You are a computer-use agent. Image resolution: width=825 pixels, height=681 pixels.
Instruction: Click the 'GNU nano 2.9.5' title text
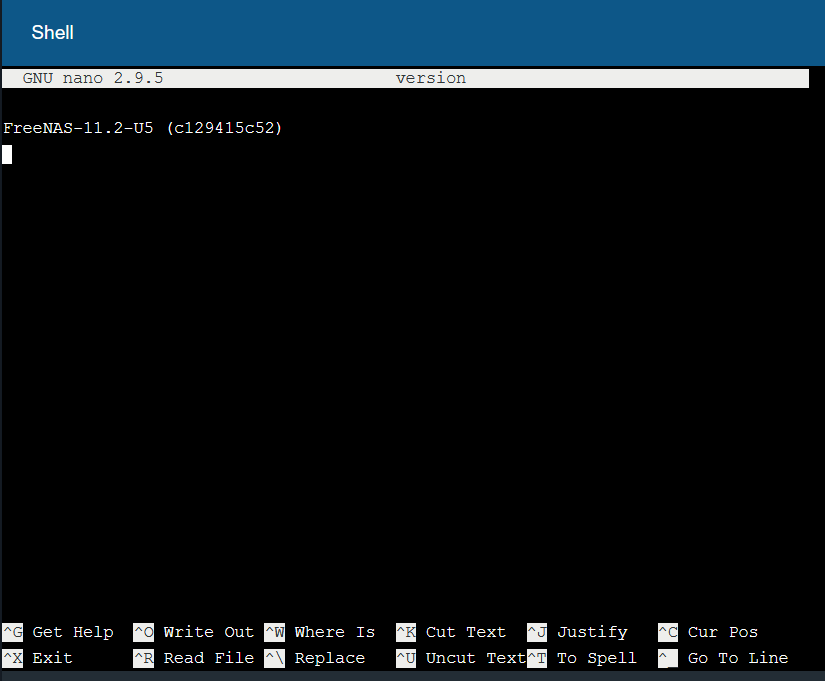tap(93, 78)
